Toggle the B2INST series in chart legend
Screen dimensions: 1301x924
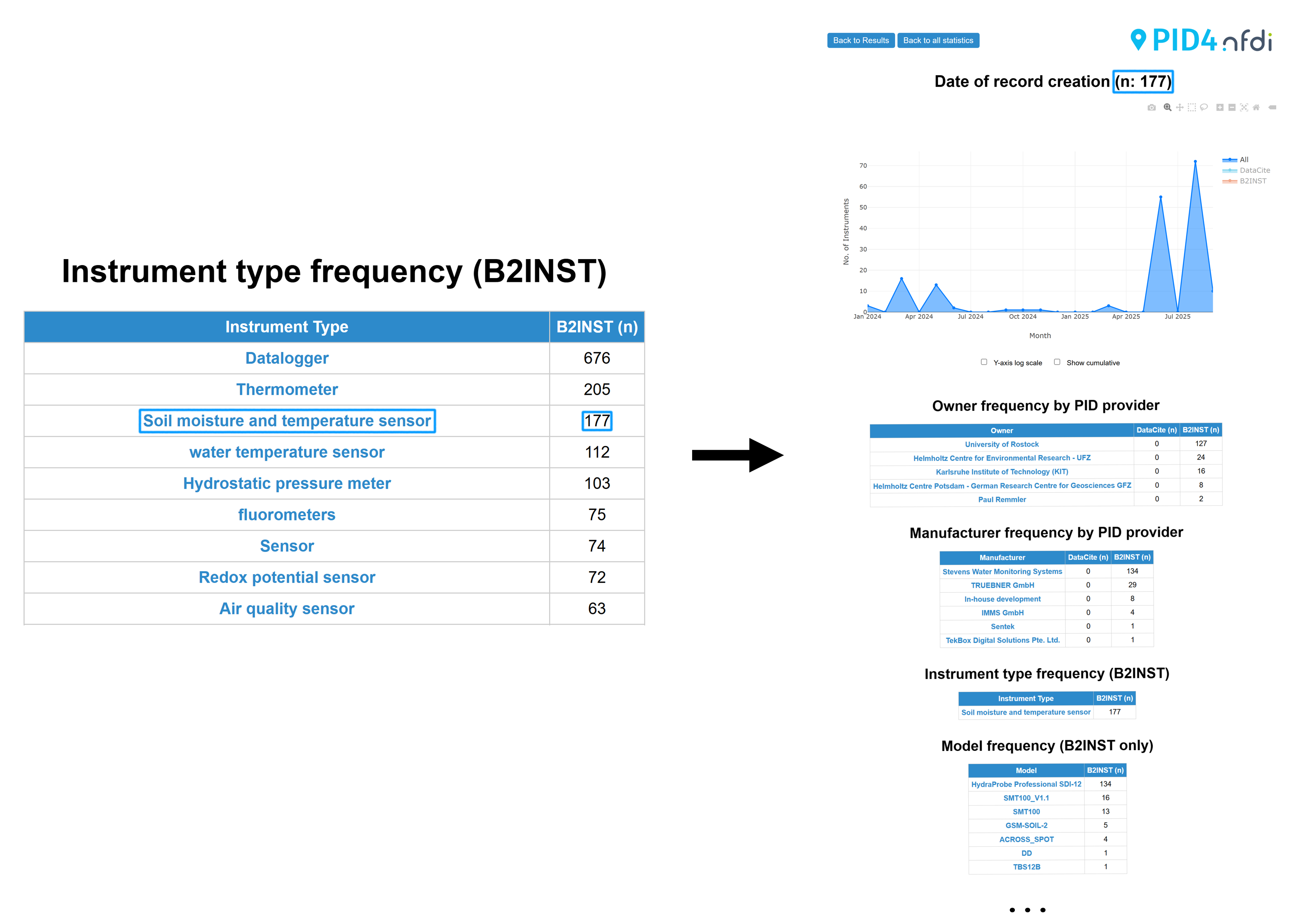(1252, 181)
